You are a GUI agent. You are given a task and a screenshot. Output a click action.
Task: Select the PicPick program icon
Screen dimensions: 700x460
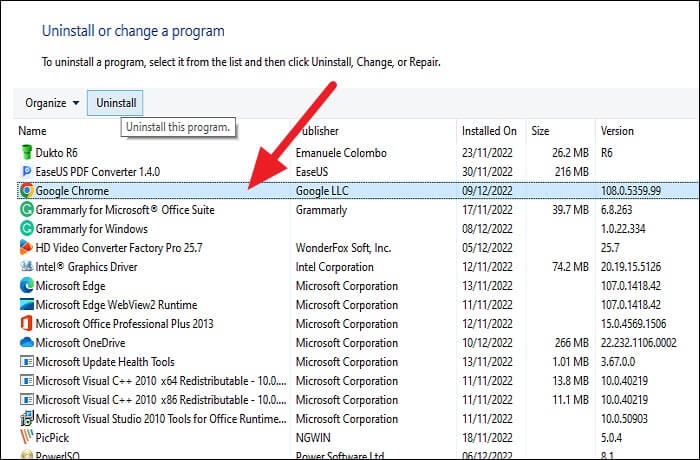(26, 437)
